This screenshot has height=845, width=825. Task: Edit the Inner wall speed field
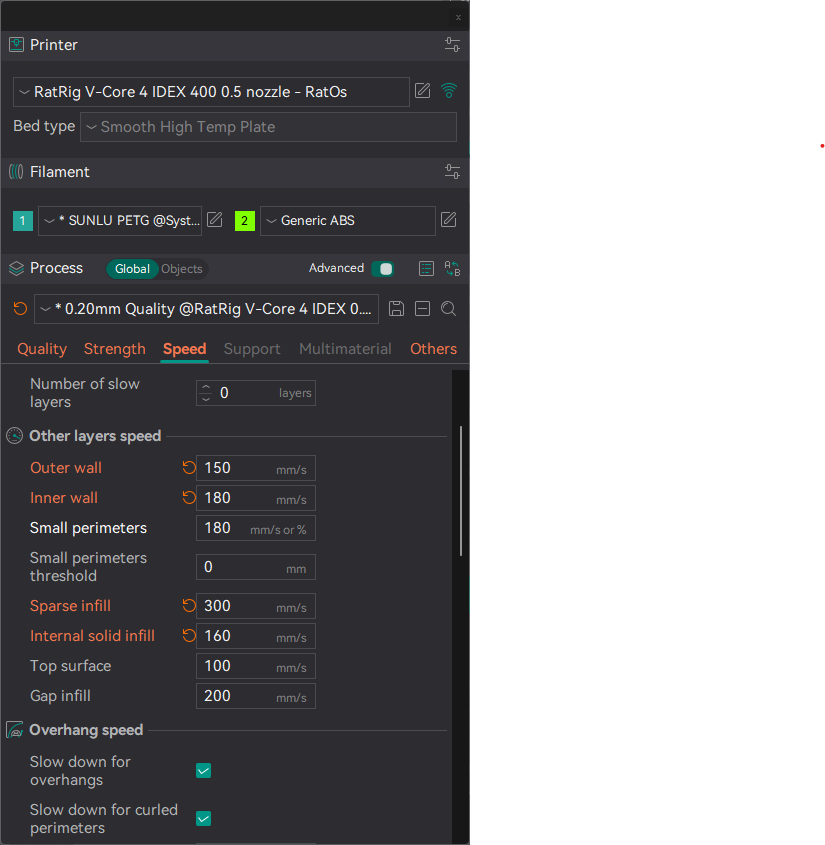(256, 498)
